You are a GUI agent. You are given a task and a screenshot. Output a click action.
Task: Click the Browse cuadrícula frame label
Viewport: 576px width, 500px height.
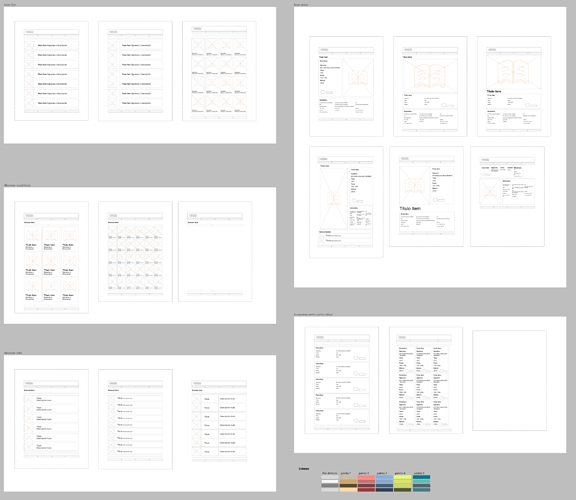[x=18, y=185]
